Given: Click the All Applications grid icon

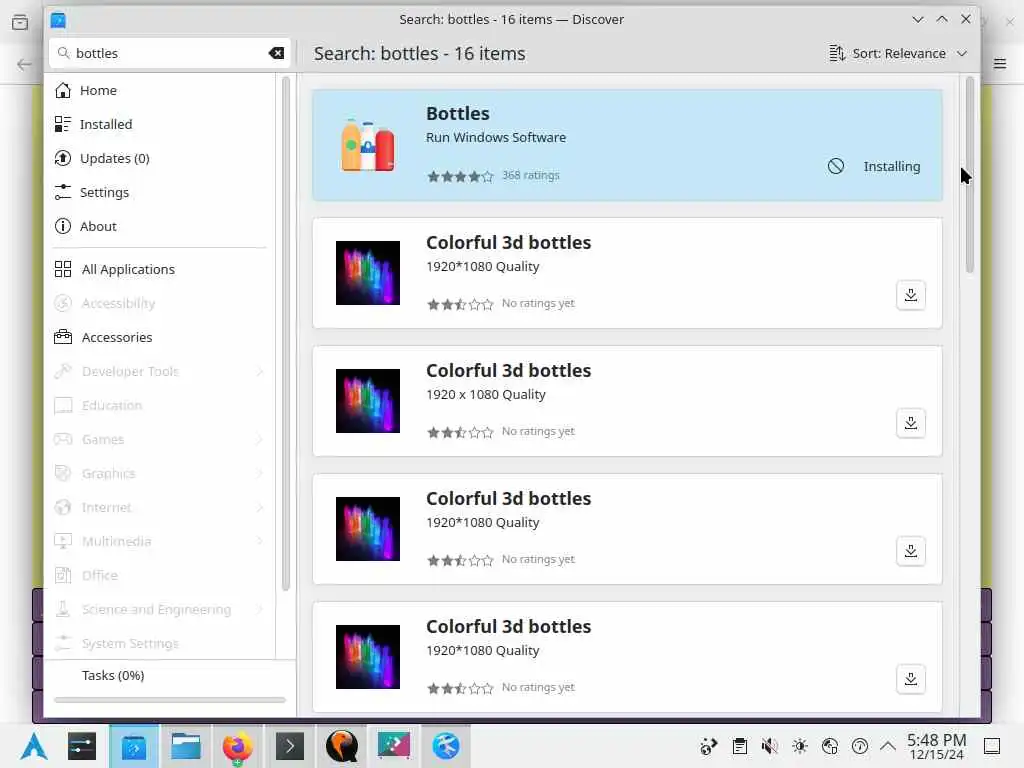Looking at the screenshot, I should click(63, 269).
